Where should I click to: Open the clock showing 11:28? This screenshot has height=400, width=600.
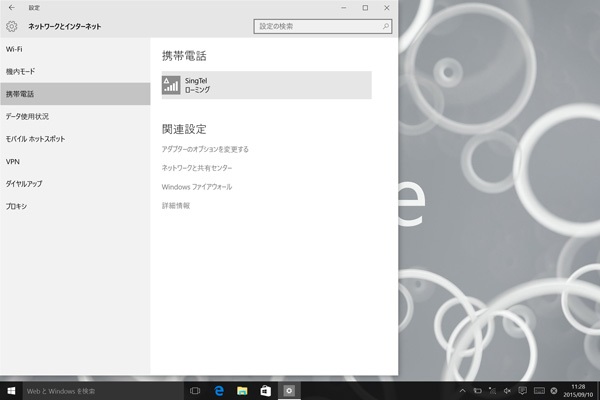click(578, 391)
